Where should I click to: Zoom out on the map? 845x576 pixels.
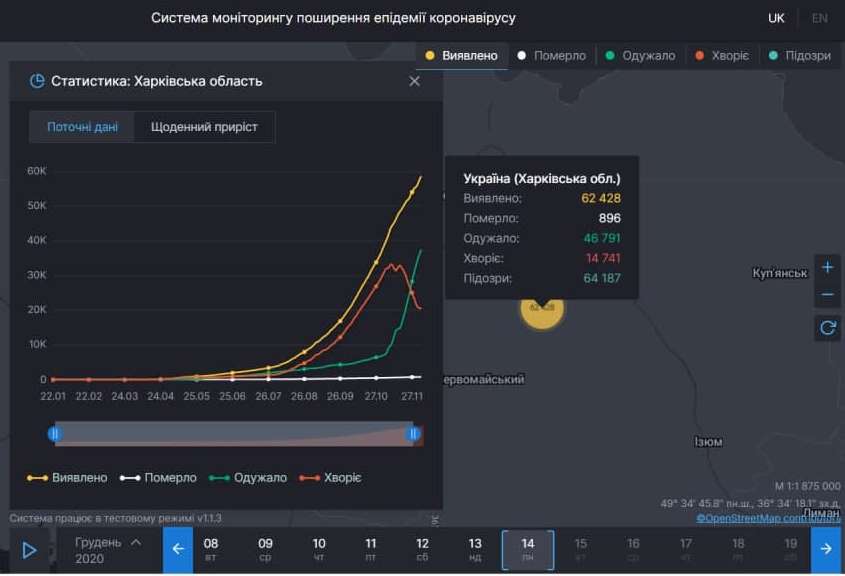[x=827, y=294]
